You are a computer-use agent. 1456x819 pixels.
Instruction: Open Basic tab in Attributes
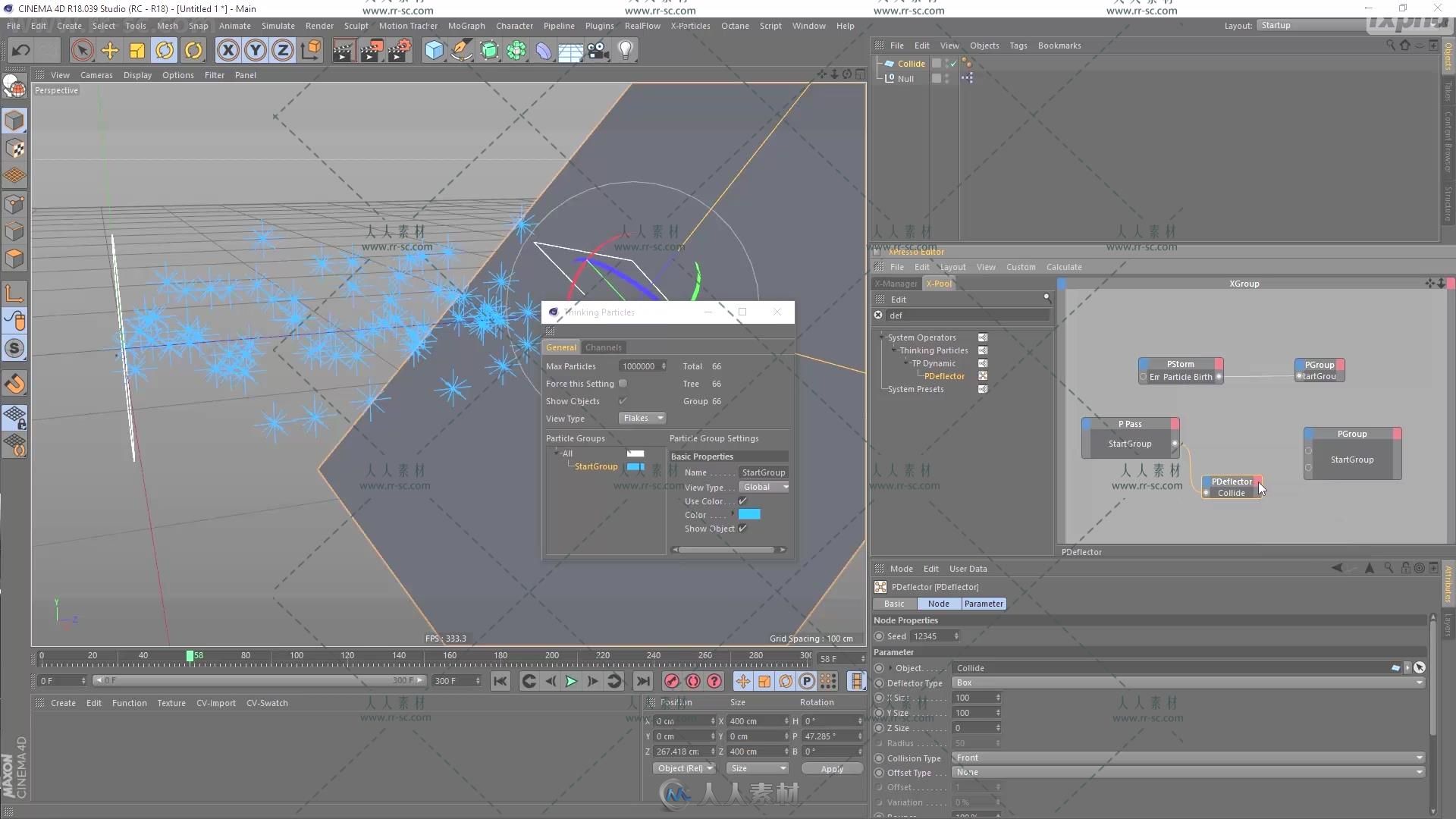pyautogui.click(x=894, y=604)
